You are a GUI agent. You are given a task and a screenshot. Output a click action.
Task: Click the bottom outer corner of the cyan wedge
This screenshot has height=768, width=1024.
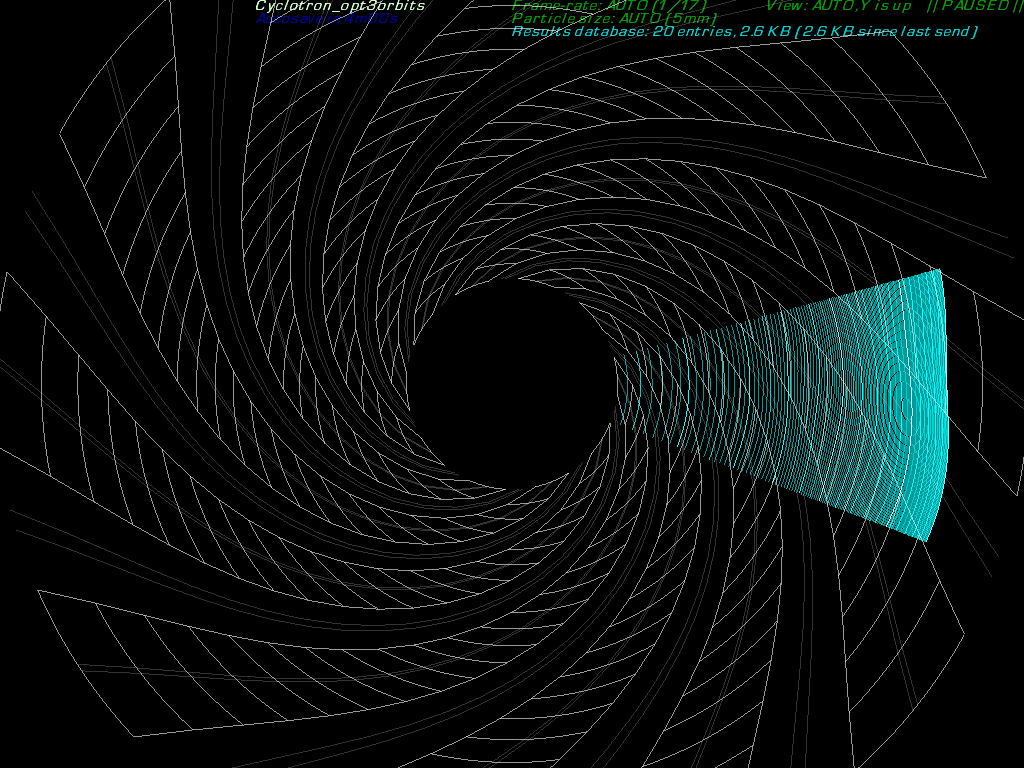[925, 541]
